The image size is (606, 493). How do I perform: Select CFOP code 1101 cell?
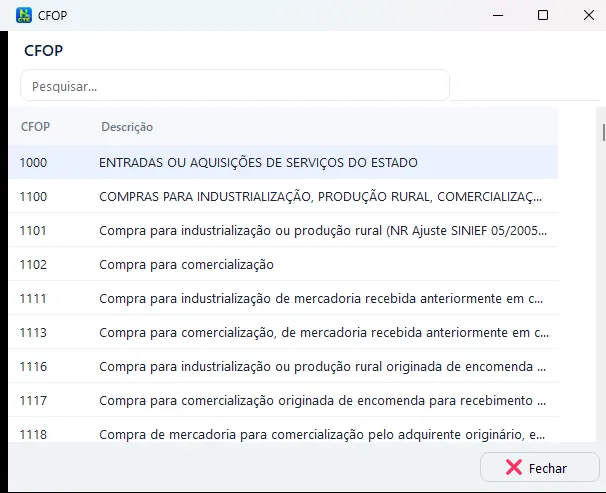[x=33, y=230]
